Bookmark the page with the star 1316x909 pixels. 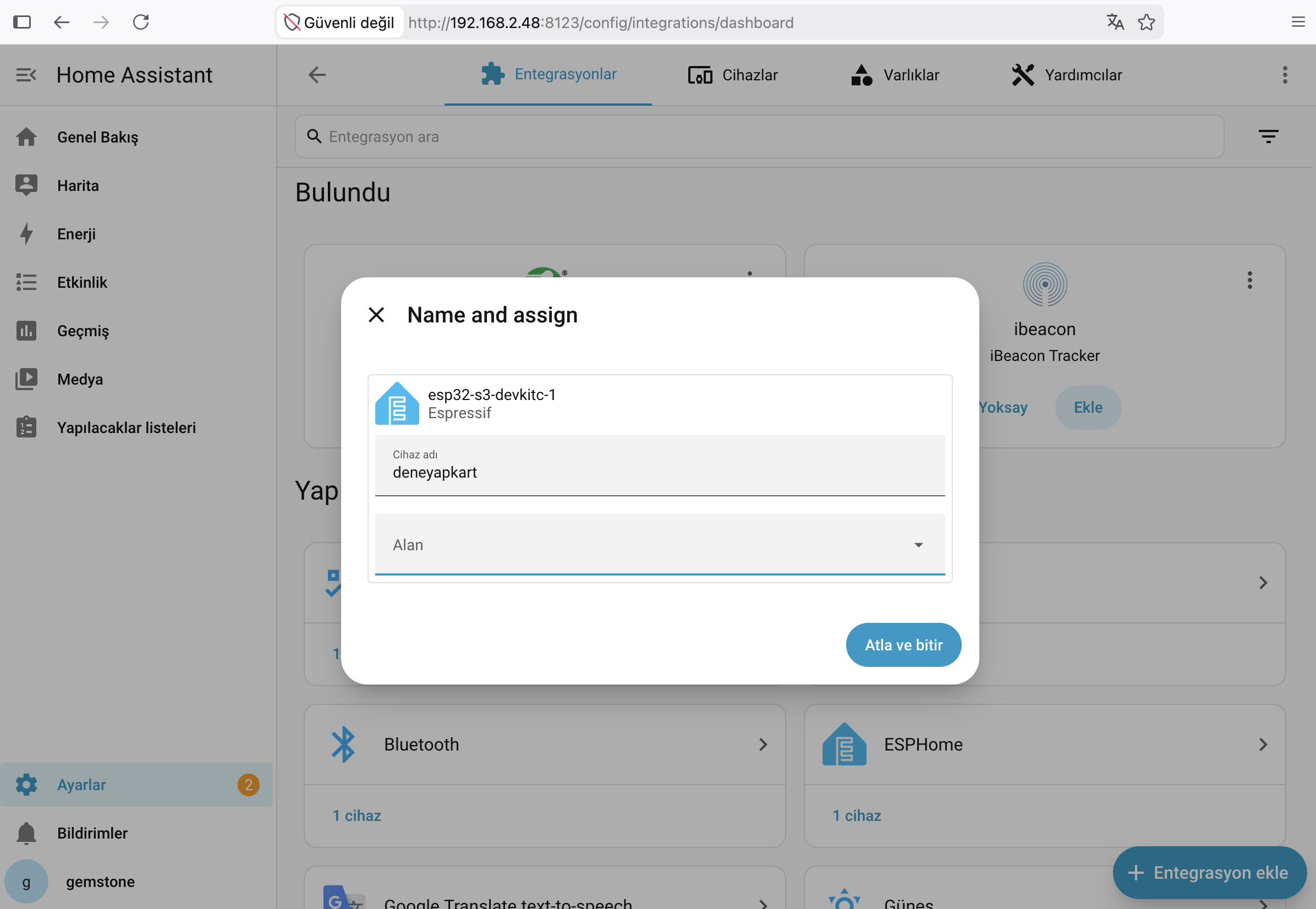pyautogui.click(x=1147, y=22)
